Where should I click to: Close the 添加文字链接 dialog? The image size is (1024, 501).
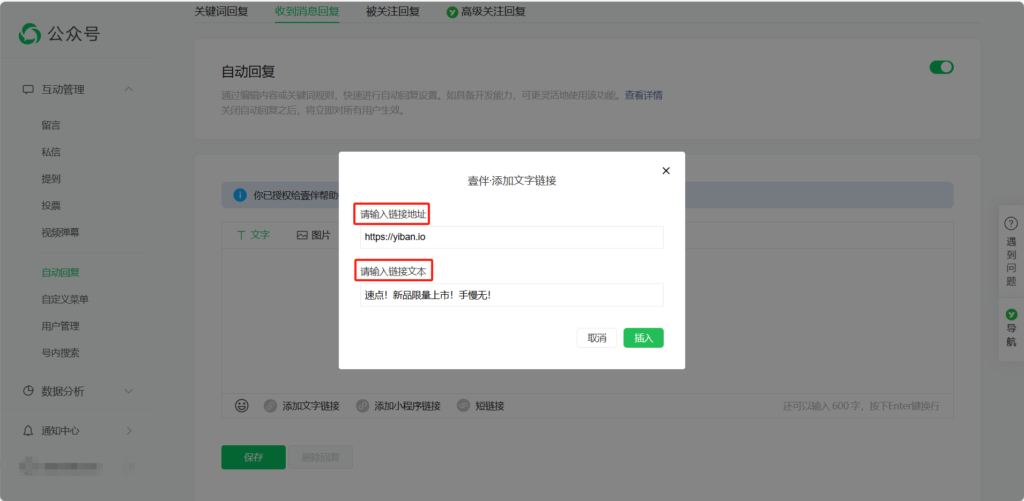click(666, 170)
